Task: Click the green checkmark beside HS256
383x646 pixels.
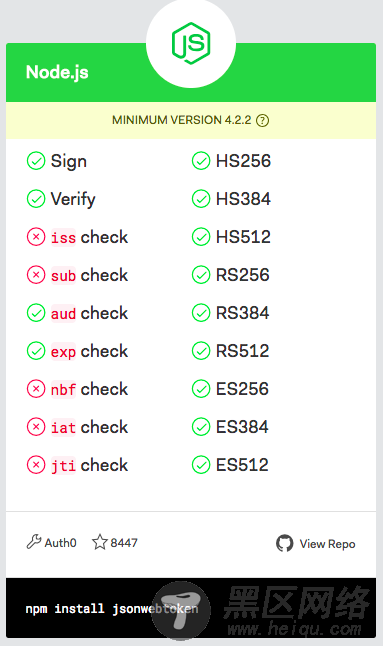Action: click(x=201, y=161)
